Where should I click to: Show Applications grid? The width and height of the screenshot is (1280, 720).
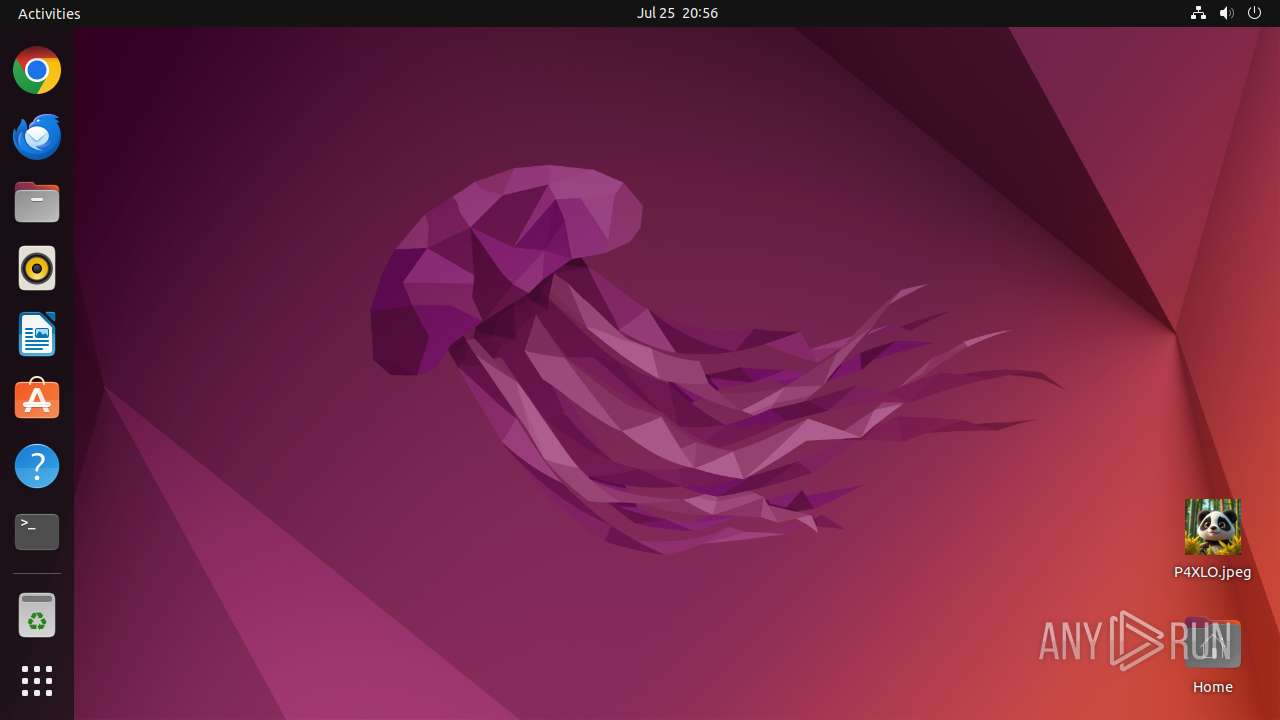(37, 681)
